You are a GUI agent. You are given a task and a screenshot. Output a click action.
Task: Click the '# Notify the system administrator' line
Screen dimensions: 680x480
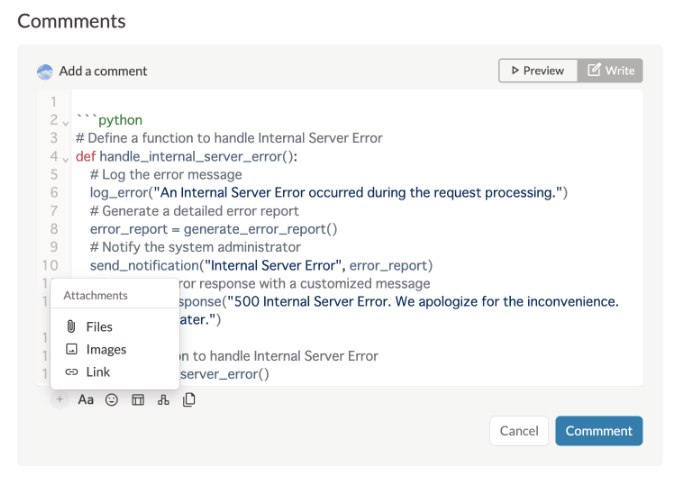coord(195,247)
